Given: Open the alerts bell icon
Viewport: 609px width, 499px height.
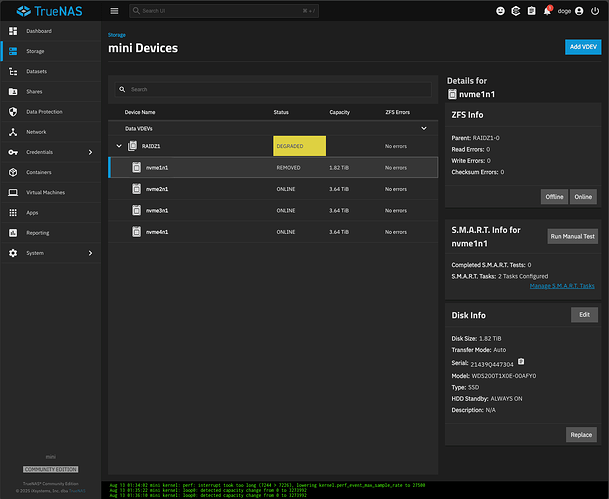Looking at the screenshot, I should coord(547,11).
